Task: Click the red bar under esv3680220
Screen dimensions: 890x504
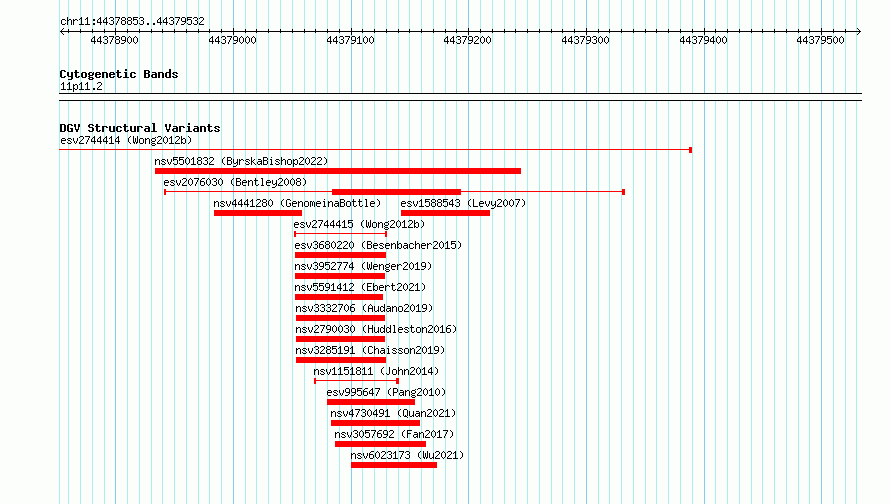Action: click(341, 255)
